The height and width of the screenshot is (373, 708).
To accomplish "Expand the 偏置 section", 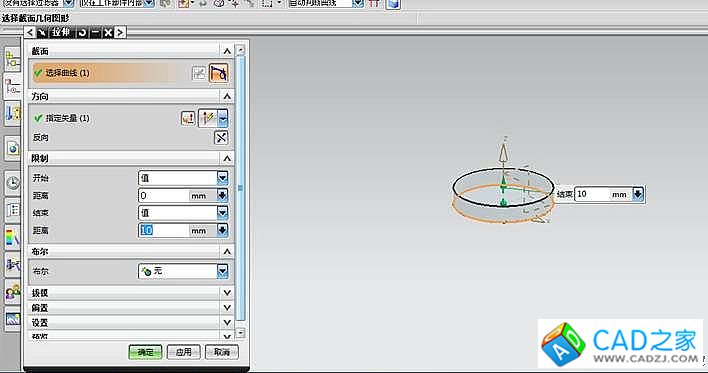I will (227, 308).
